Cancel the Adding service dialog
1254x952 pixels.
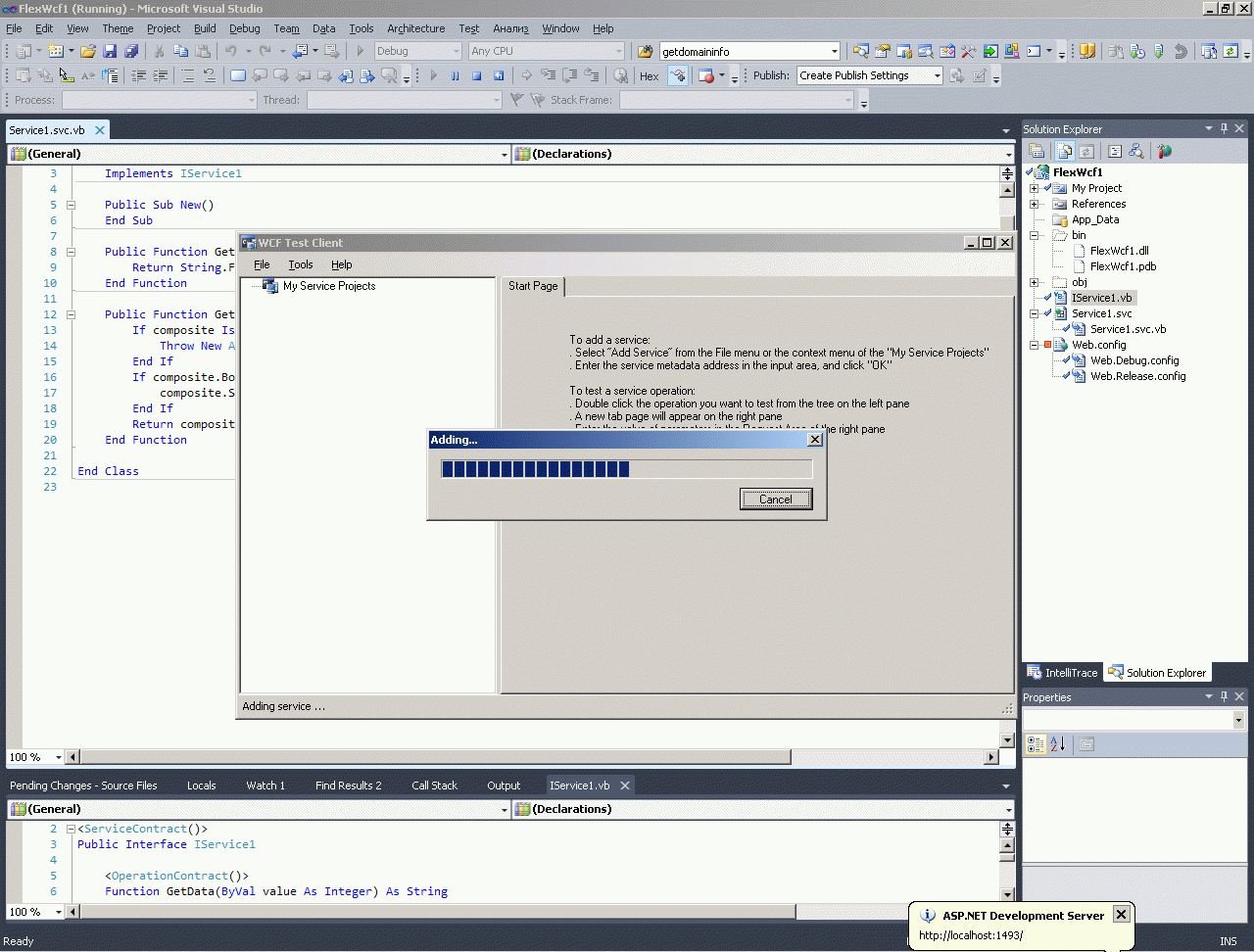click(776, 500)
